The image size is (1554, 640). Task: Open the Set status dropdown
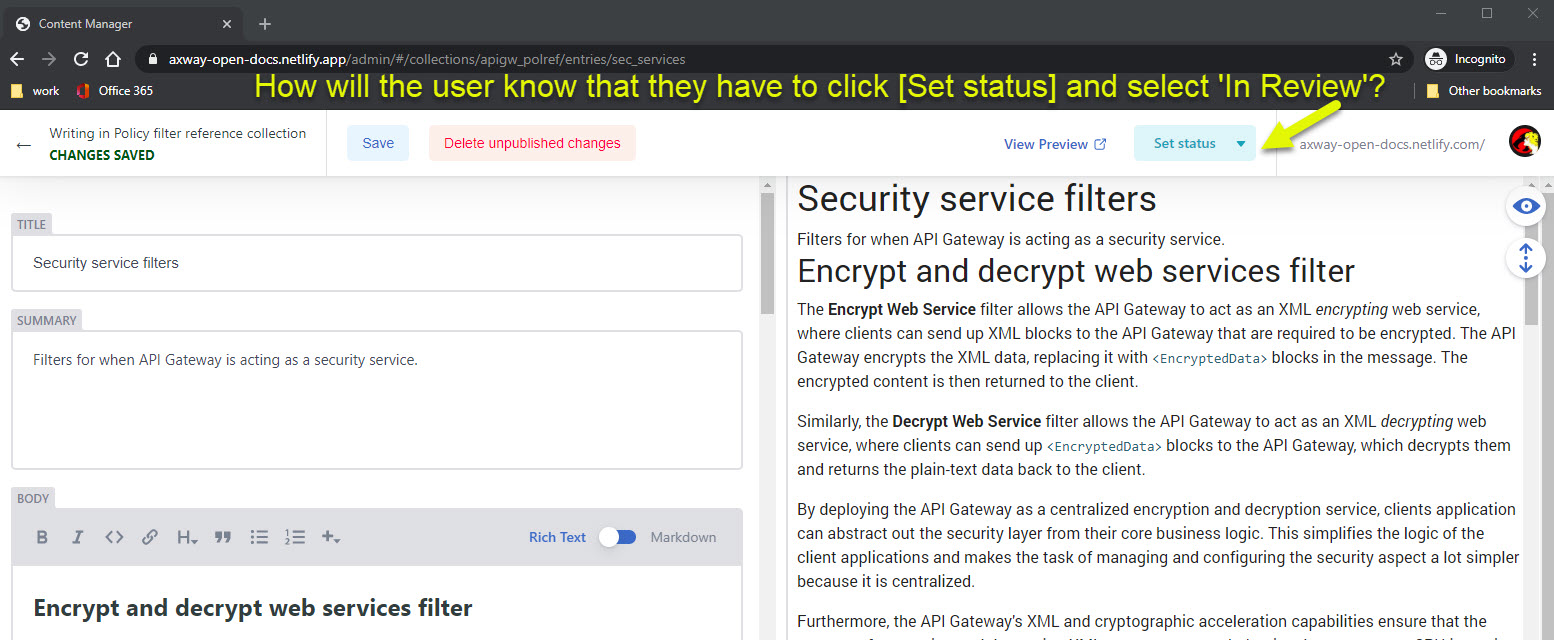[1194, 142]
